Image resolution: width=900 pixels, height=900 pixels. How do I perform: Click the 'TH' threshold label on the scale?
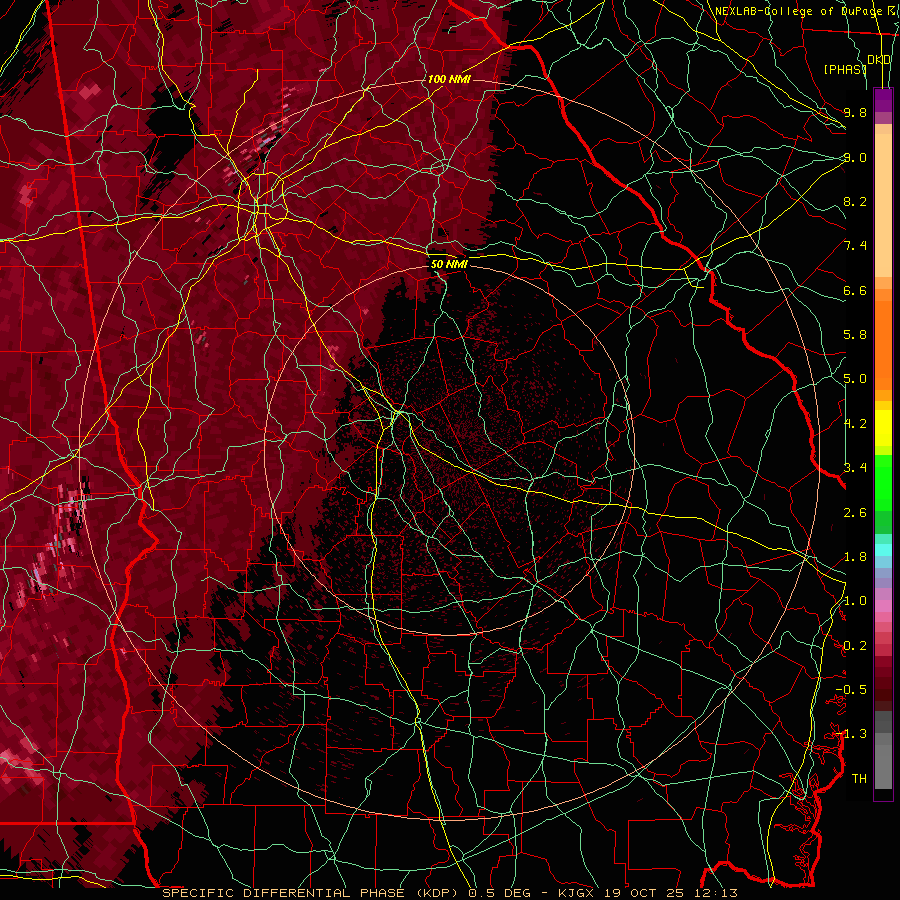859,779
